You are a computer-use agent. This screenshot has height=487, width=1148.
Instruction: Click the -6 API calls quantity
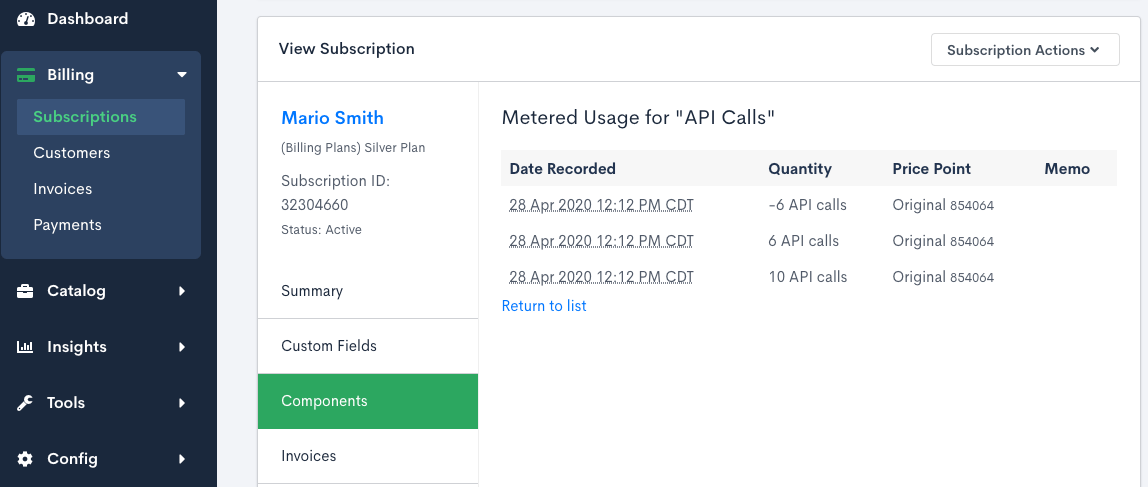808,206
